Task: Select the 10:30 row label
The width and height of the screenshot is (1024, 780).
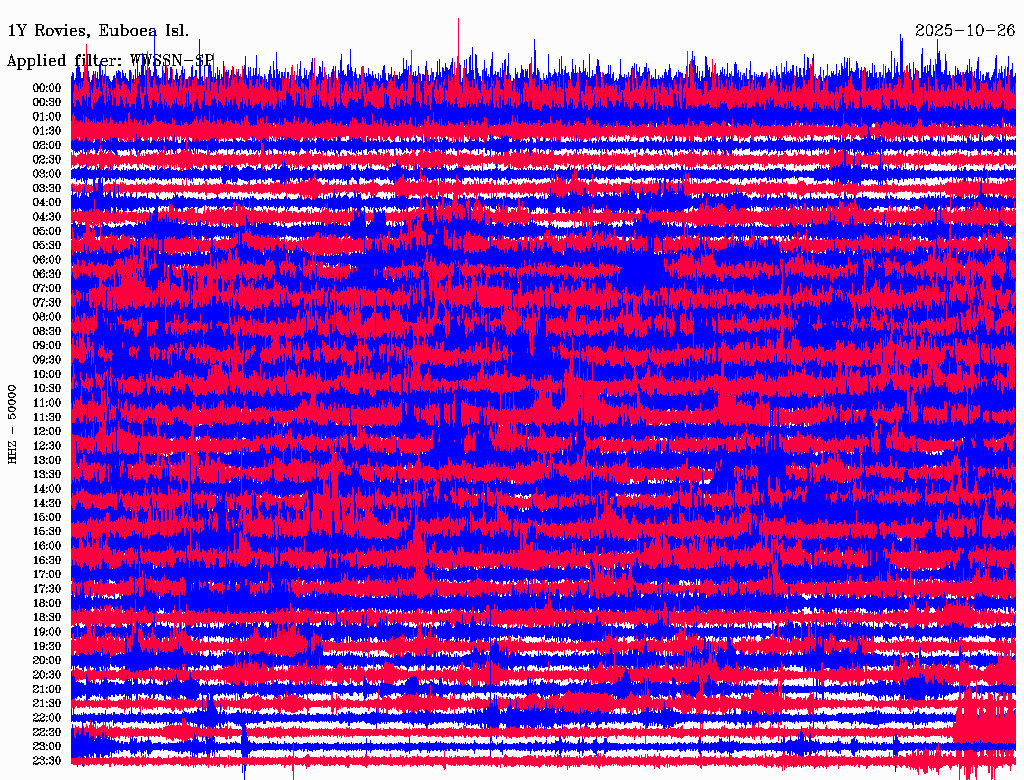Action: tap(47, 388)
